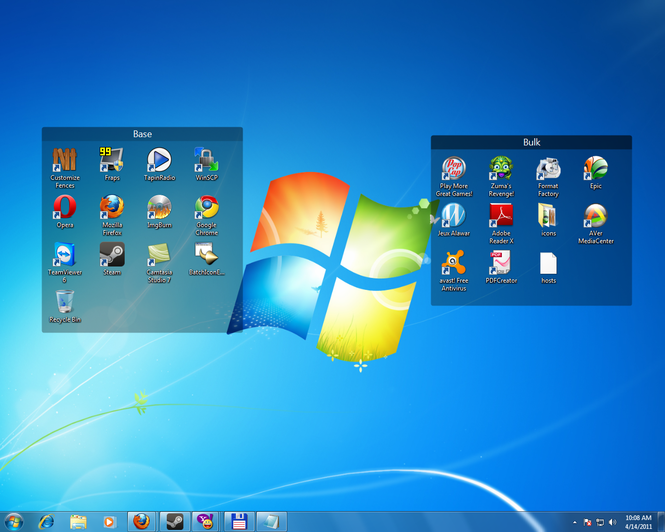Click the Base fence title bar
The width and height of the screenshot is (665, 532).
(142, 134)
